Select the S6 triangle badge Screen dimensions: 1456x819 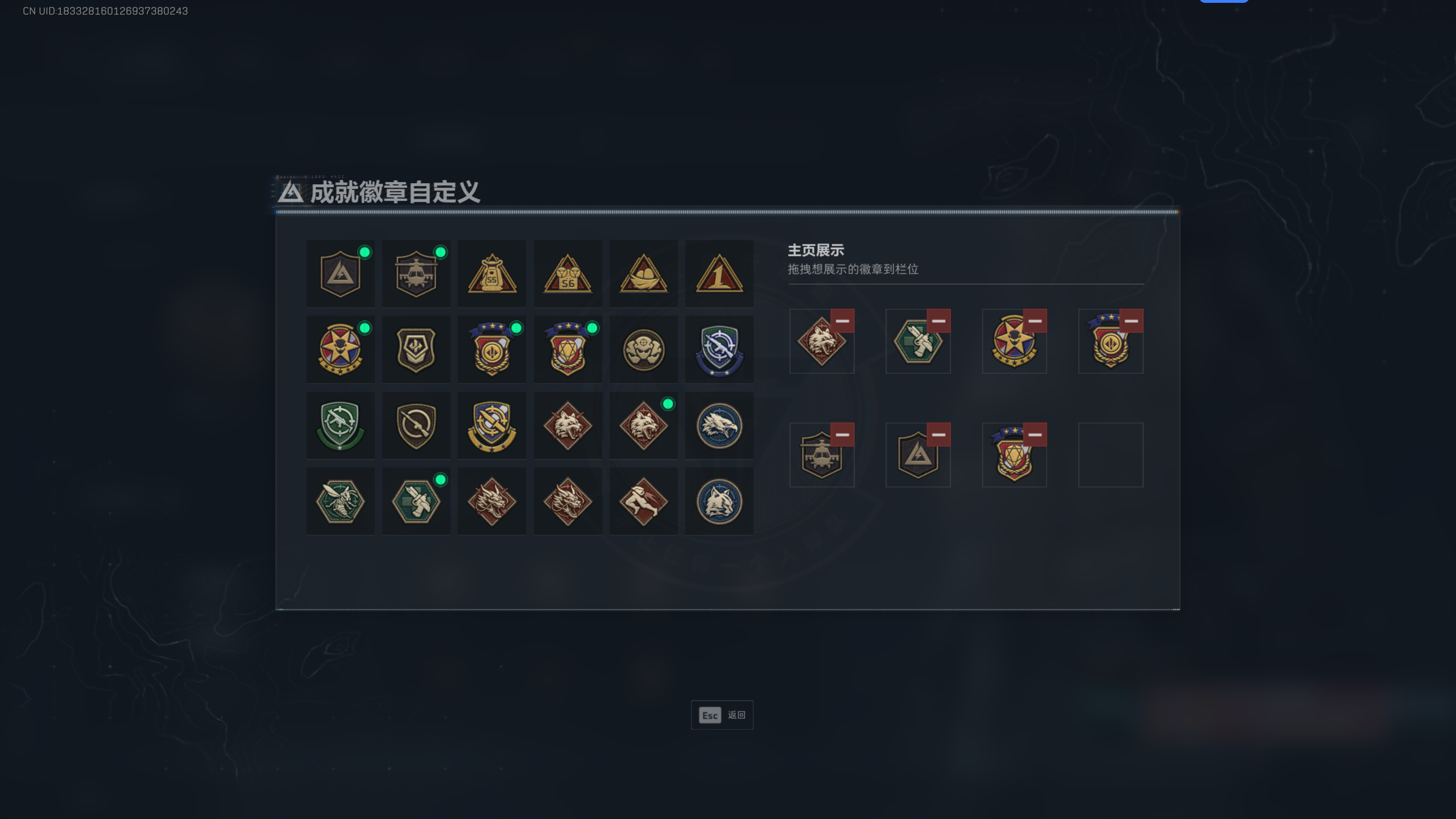coord(568,274)
